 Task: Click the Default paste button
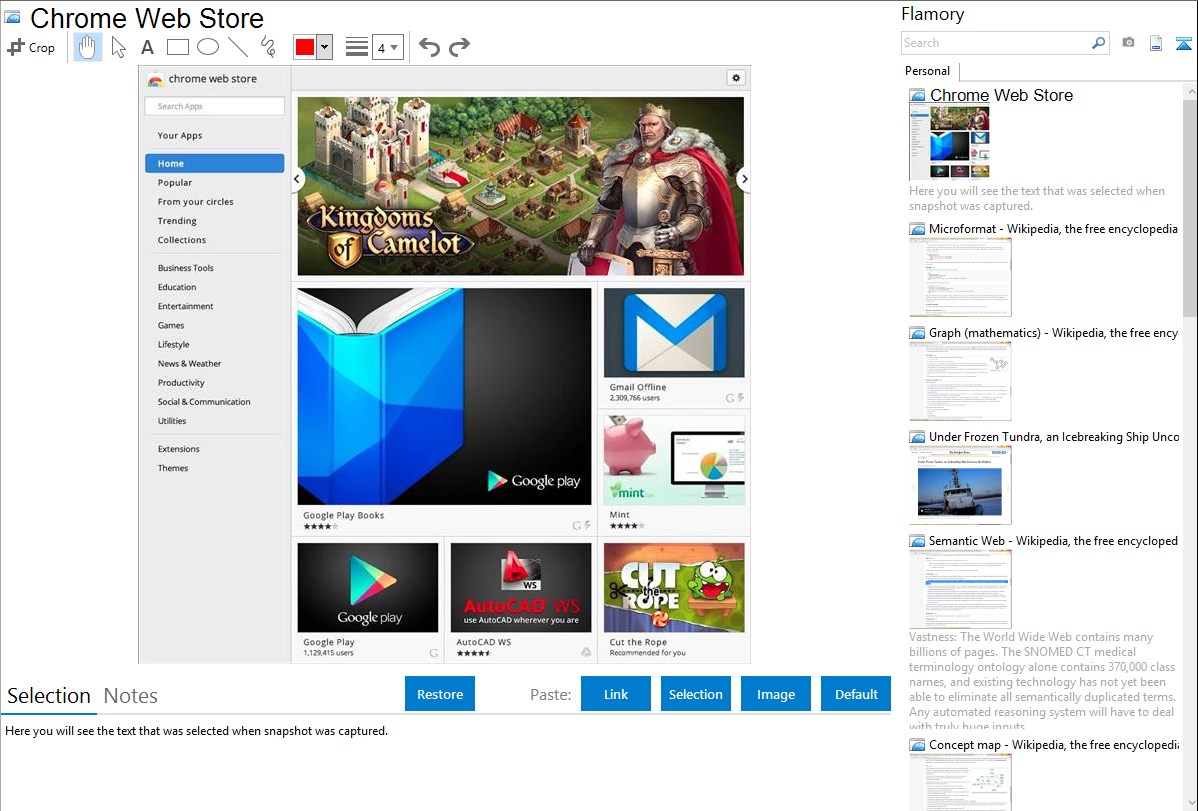(x=856, y=694)
